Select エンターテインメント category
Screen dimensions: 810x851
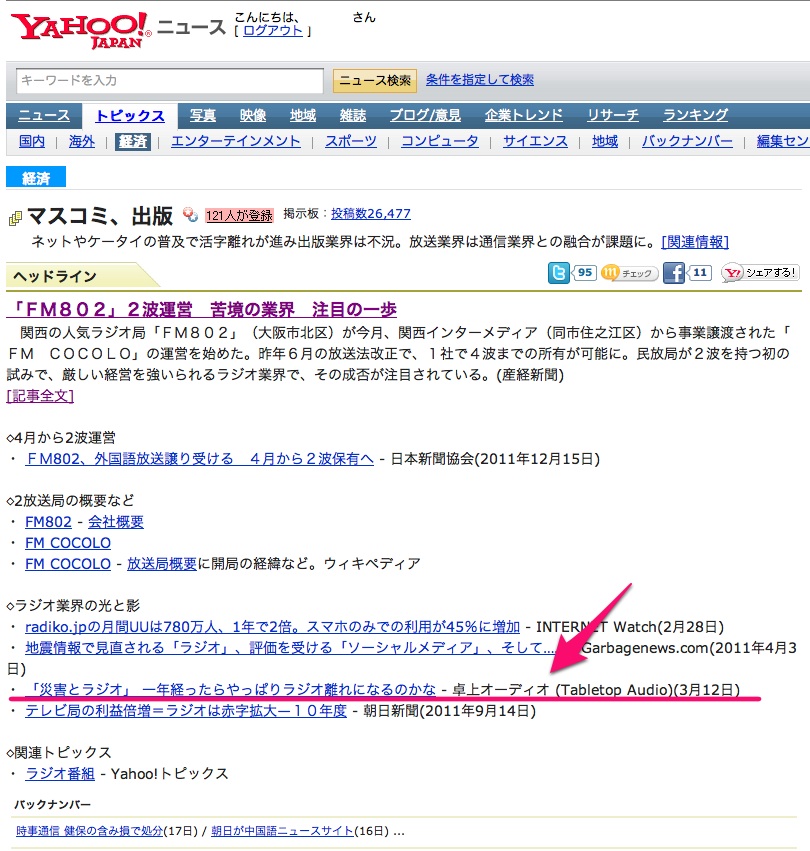click(236, 141)
